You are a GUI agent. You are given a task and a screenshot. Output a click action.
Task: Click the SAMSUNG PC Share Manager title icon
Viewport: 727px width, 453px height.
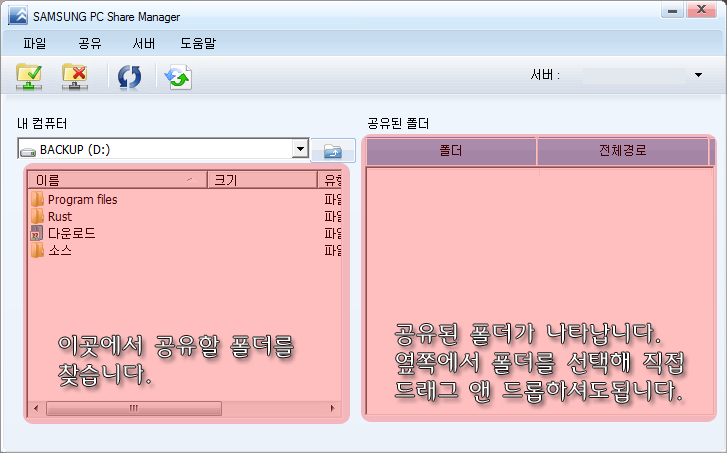coord(18,16)
